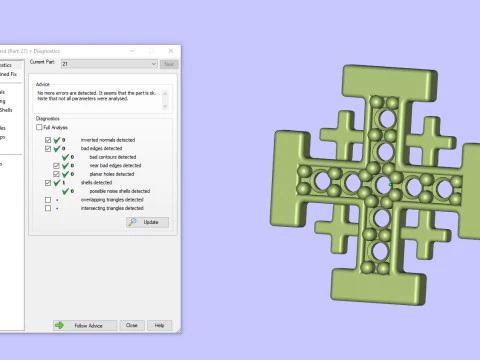This screenshot has width=480, height=360.
Task: Click the green checkmark beside inverted normals
Action: 57,140
